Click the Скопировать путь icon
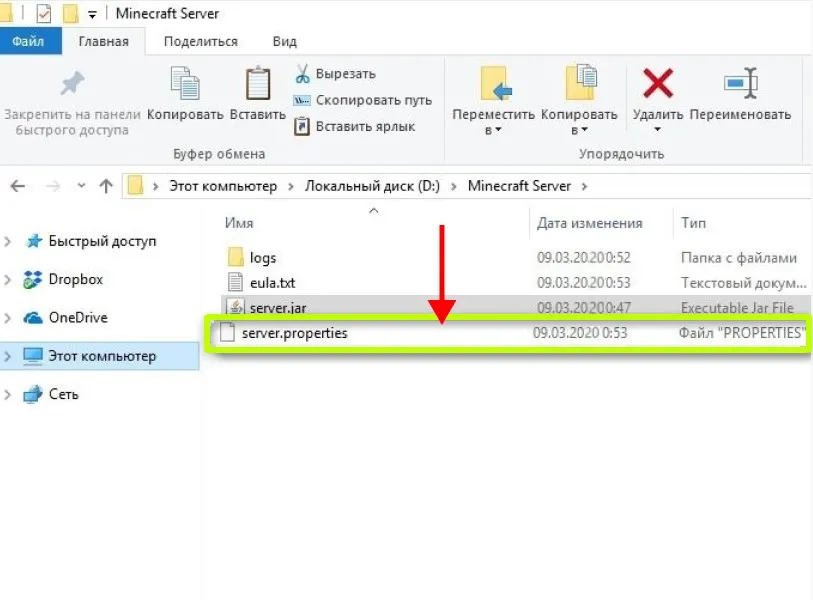 tap(302, 100)
